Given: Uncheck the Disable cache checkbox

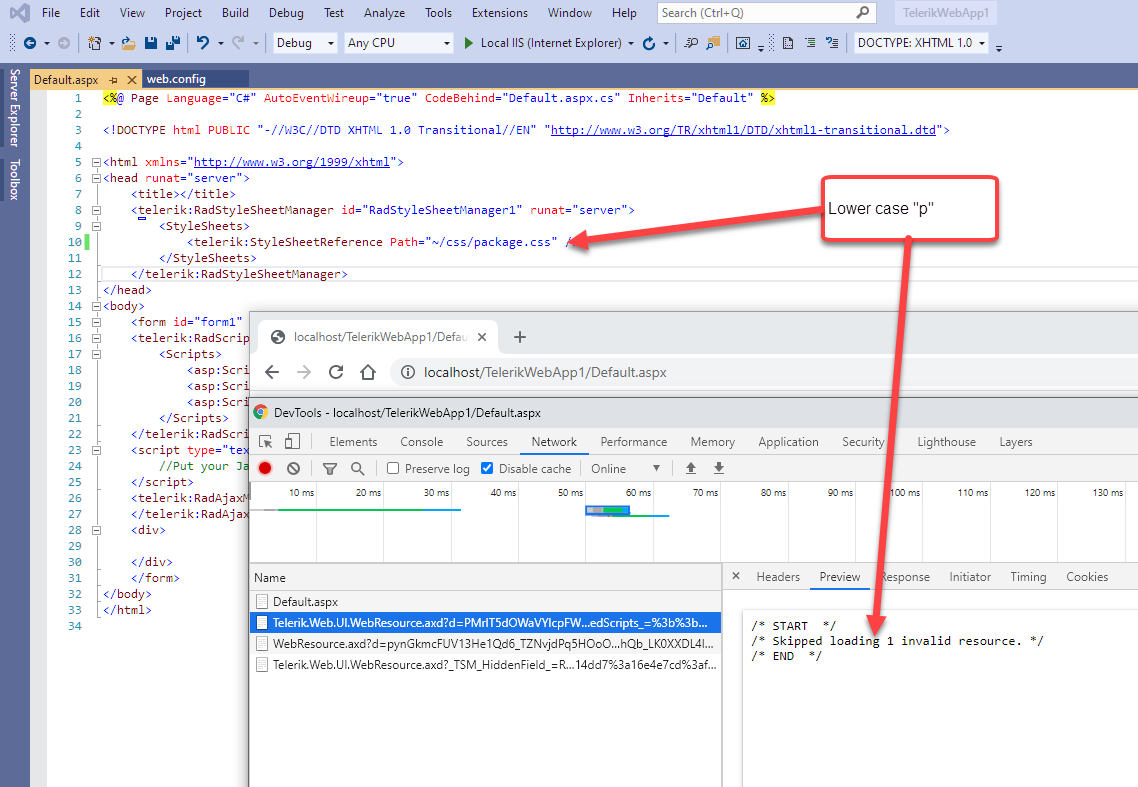Looking at the screenshot, I should (x=487, y=468).
